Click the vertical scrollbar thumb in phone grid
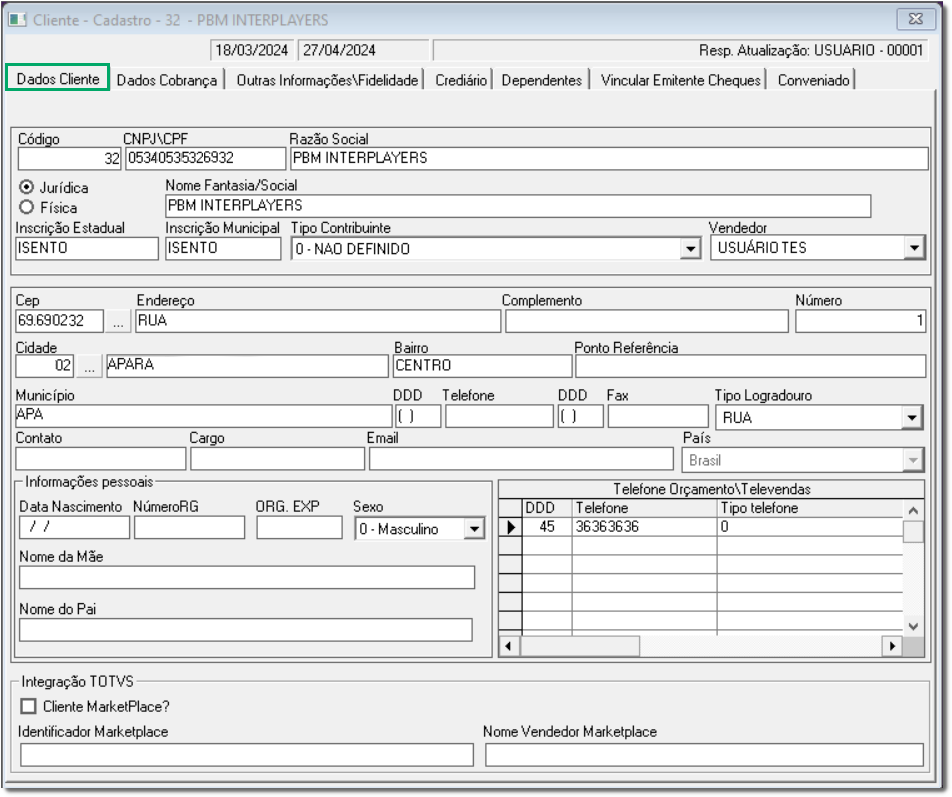Screen dimensions: 952x797 tap(913, 532)
